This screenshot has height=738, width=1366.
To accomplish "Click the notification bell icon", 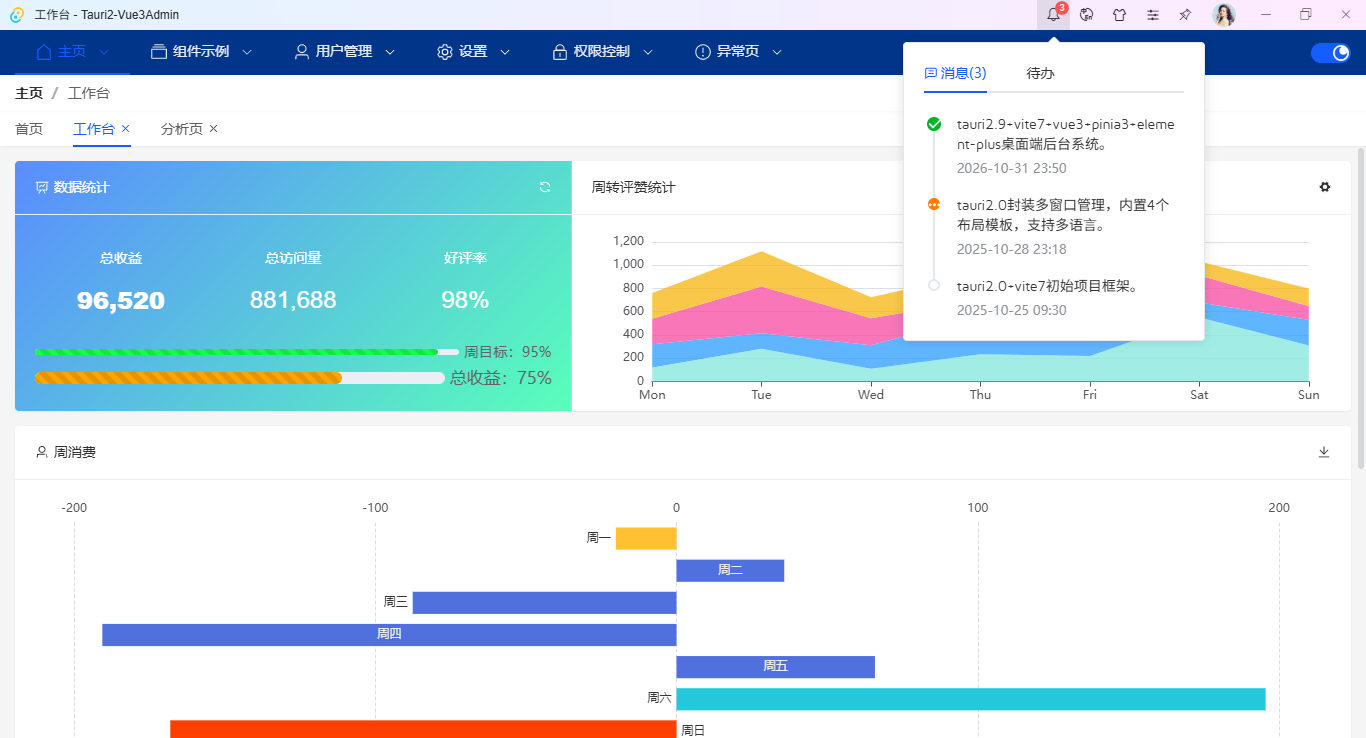I will click(1053, 15).
